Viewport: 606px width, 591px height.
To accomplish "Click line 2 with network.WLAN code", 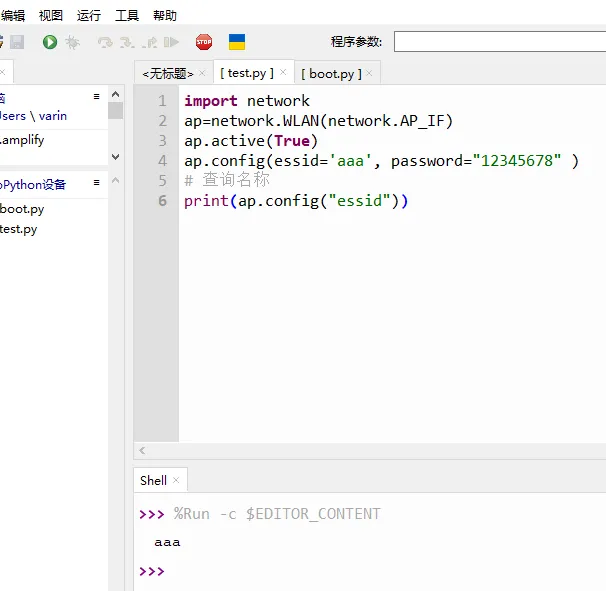I will 318,121.
